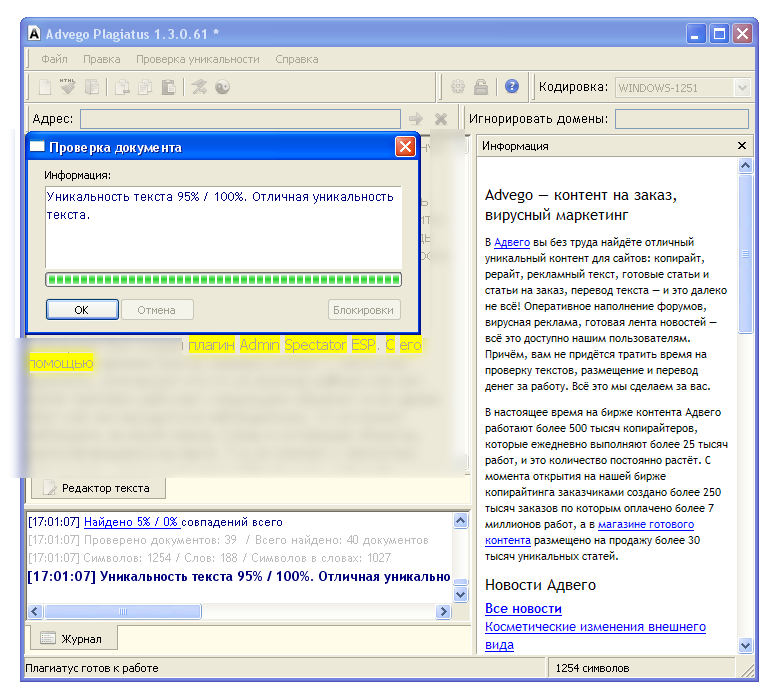Close the Информация side panel

pos(742,145)
